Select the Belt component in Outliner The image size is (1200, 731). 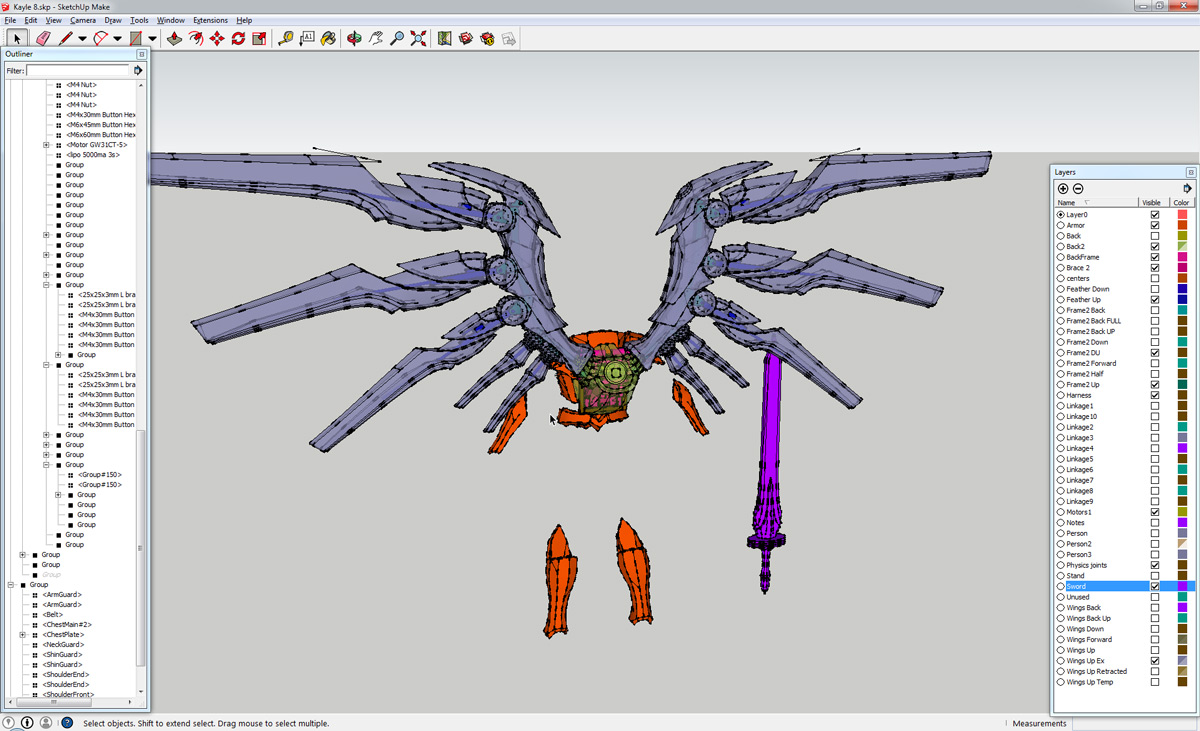tap(52, 615)
